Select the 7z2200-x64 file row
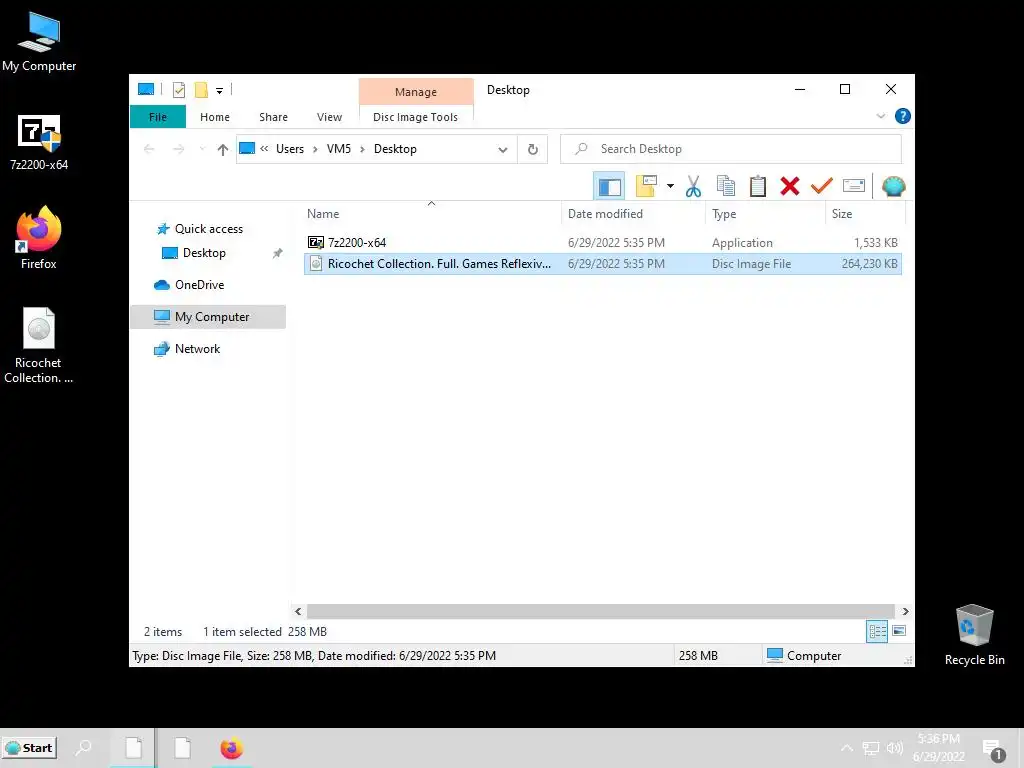 (x=602, y=242)
